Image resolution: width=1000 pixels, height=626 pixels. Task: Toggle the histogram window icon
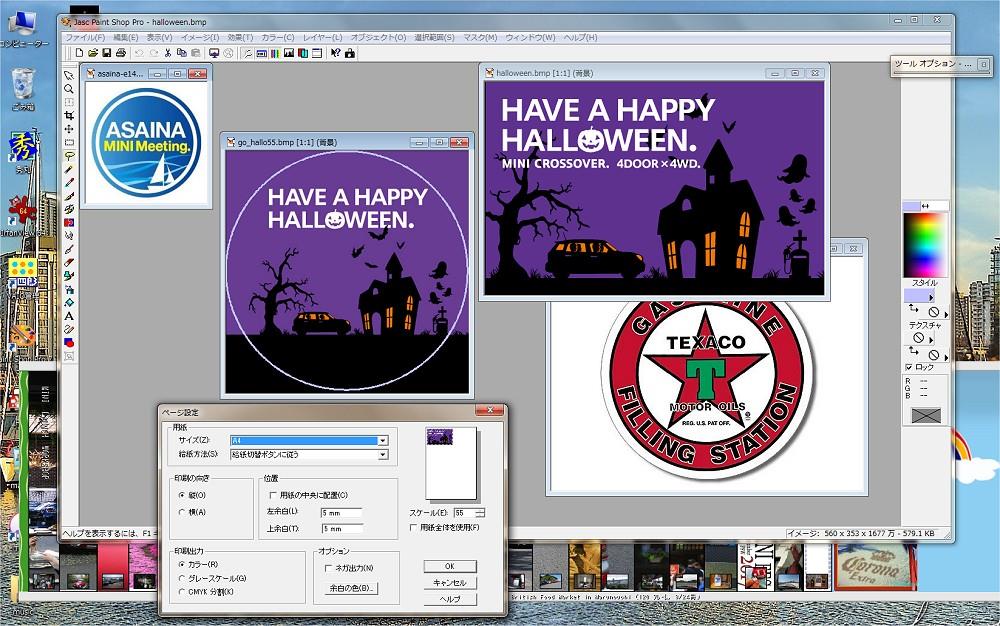click(289, 53)
